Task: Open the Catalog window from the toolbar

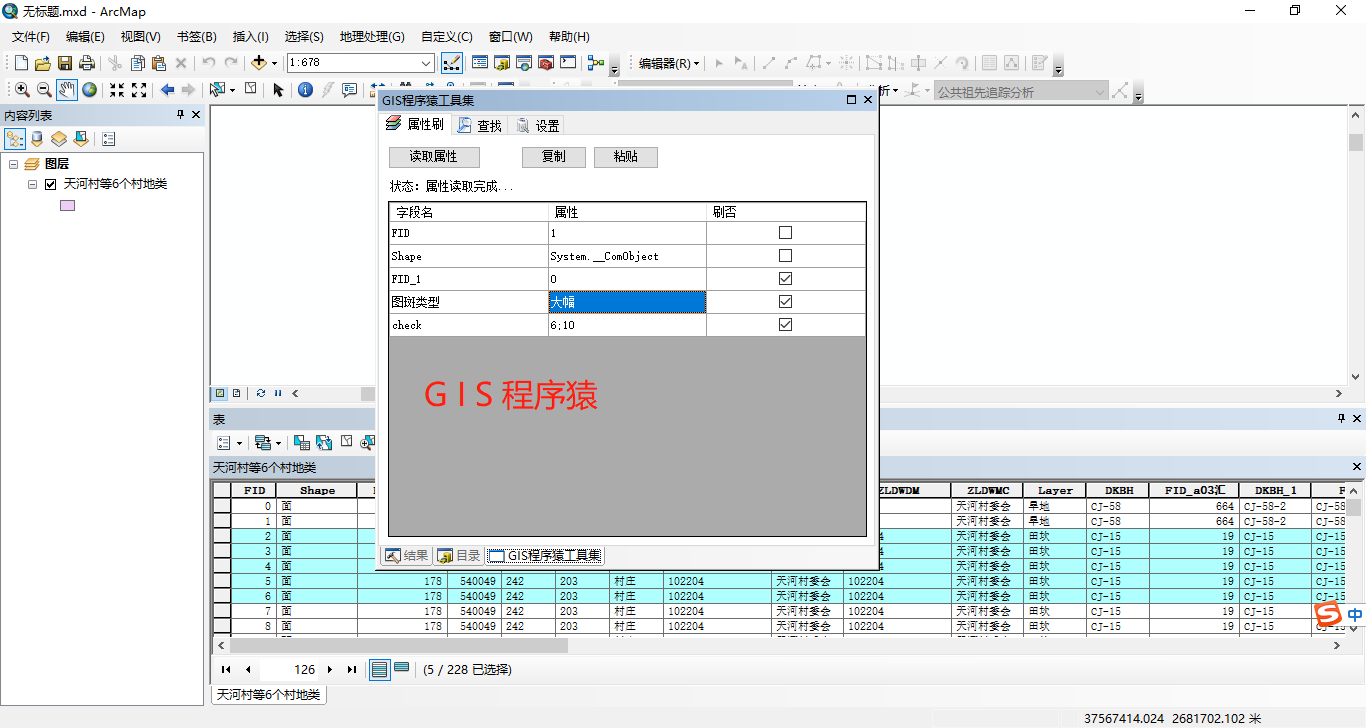Action: point(500,62)
